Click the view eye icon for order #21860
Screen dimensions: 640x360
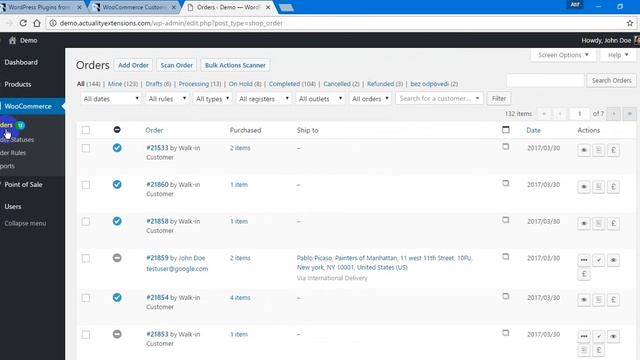[x=584, y=187]
